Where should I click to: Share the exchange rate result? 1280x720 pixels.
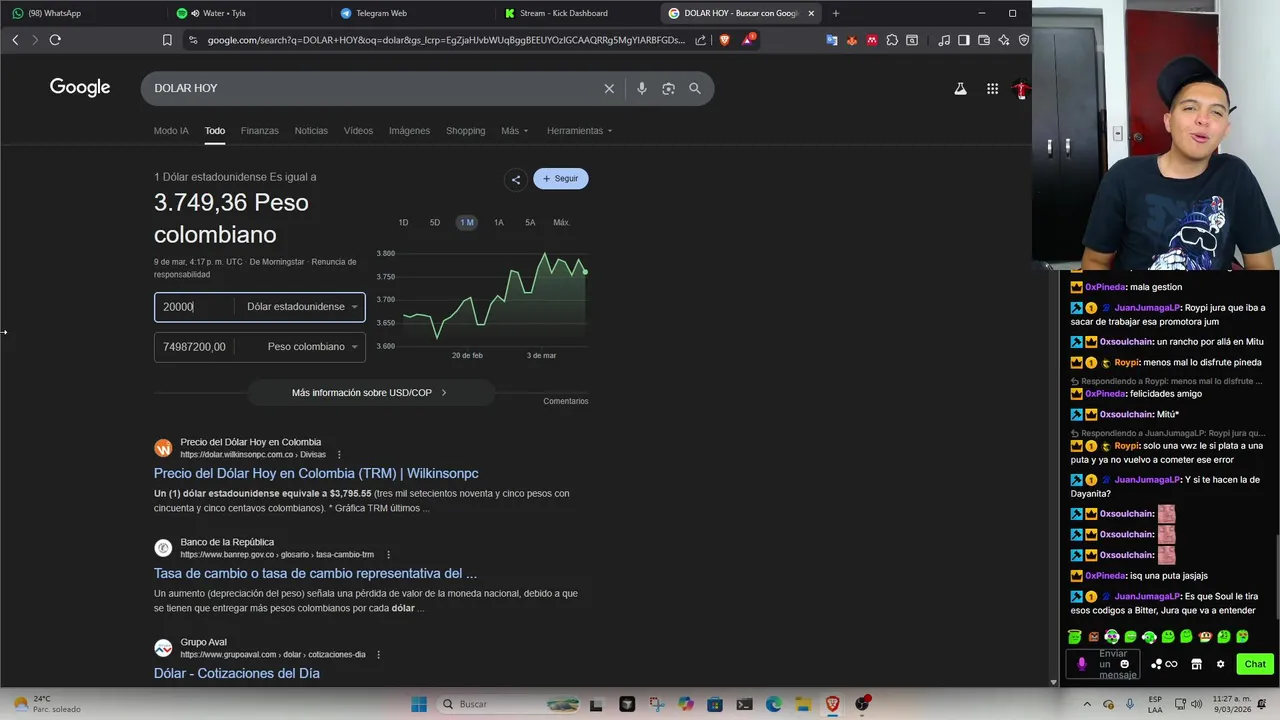click(516, 179)
